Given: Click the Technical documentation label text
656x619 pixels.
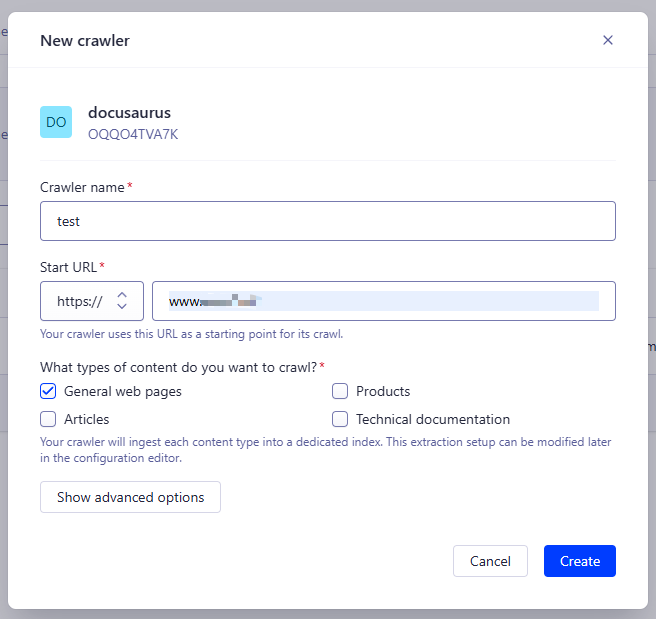Looking at the screenshot, I should click(x=432, y=419).
